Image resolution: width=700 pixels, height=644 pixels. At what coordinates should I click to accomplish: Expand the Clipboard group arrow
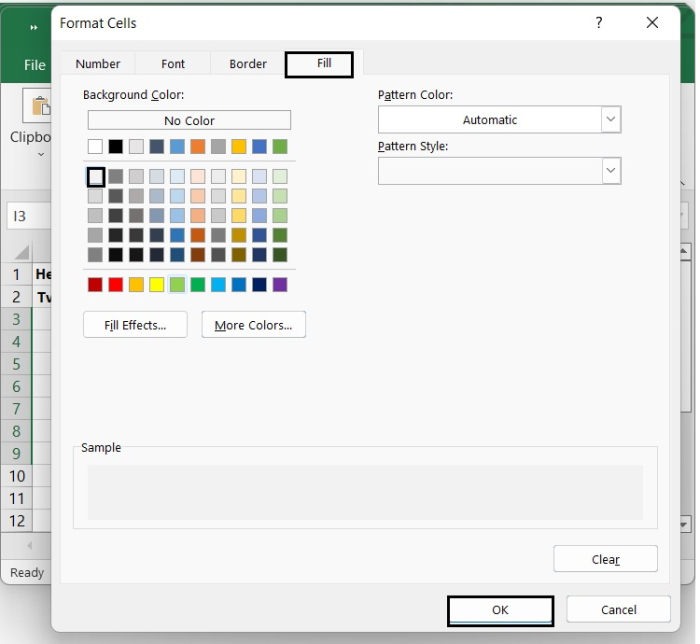(41, 154)
